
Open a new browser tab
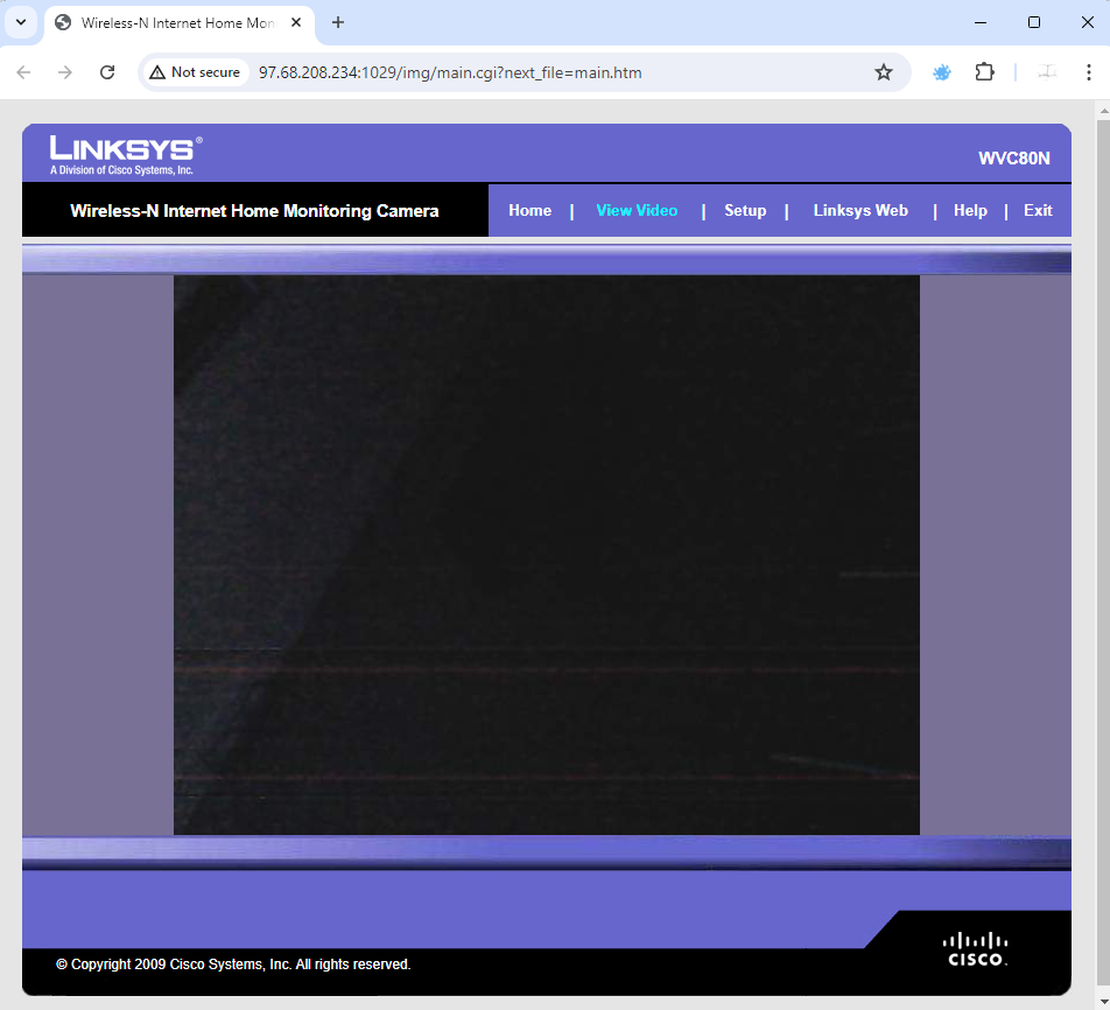tap(337, 22)
